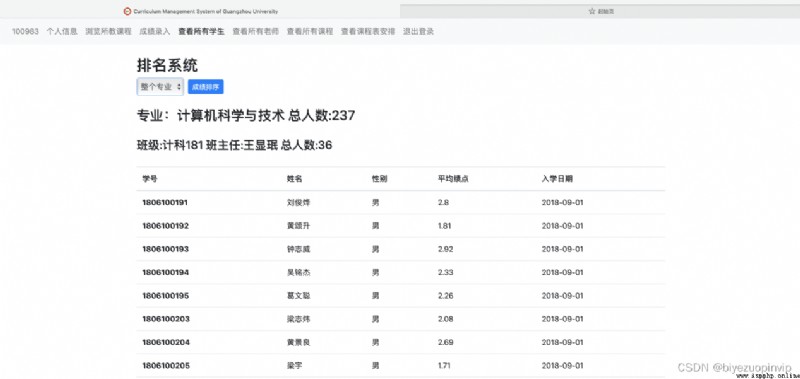Click the 姓名 column header
Image resolution: width=800 pixels, height=379 pixels.
point(295,179)
